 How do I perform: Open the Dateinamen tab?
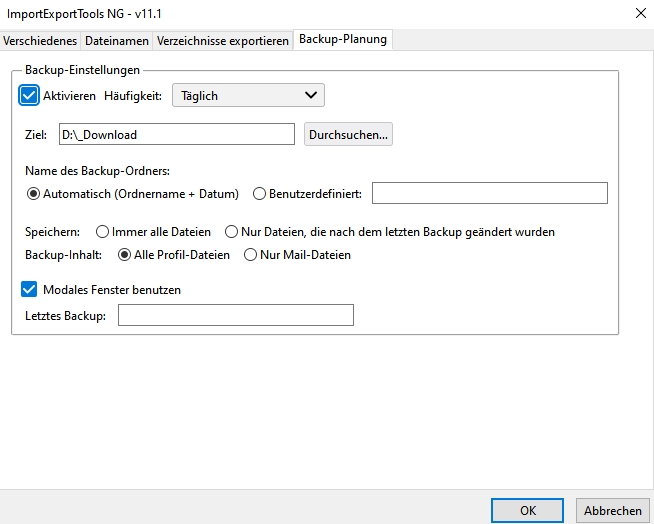(117, 41)
